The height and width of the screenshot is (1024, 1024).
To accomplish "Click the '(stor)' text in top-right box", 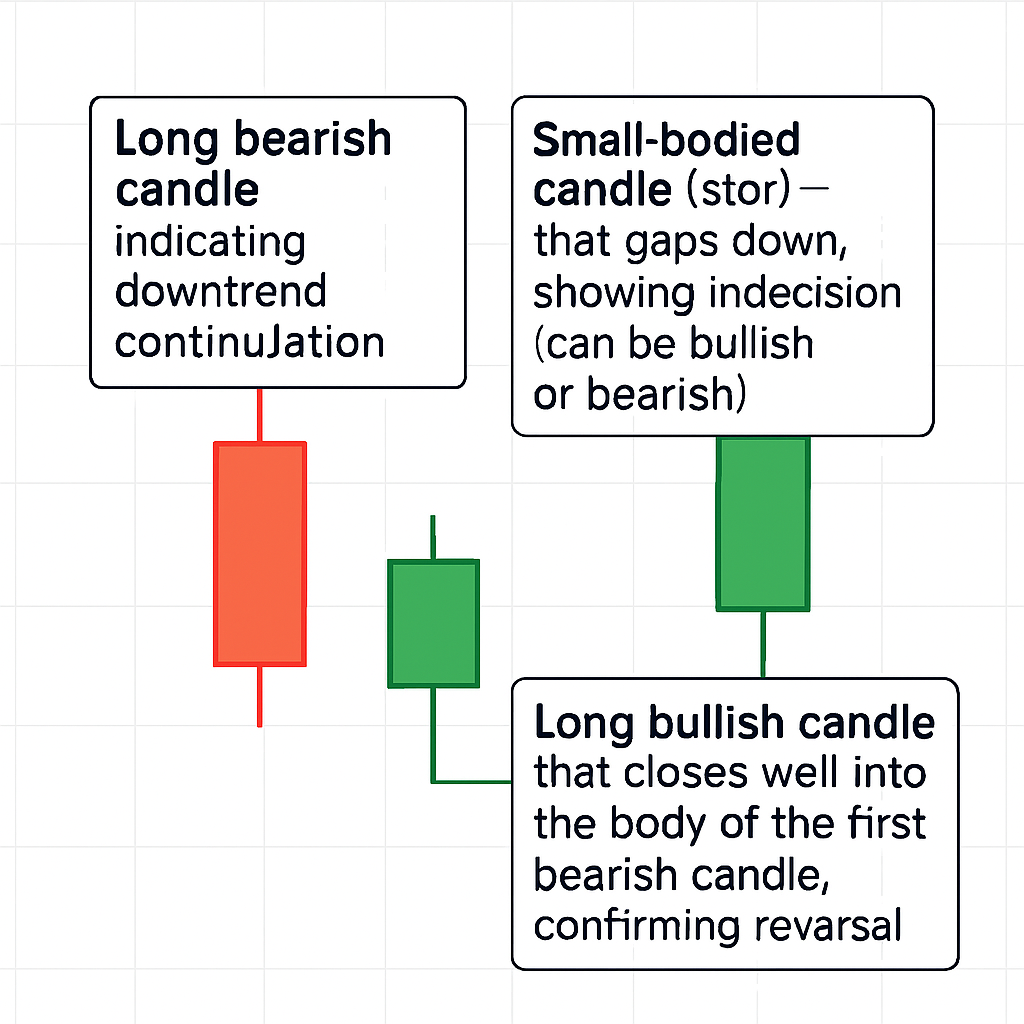I will [739, 189].
